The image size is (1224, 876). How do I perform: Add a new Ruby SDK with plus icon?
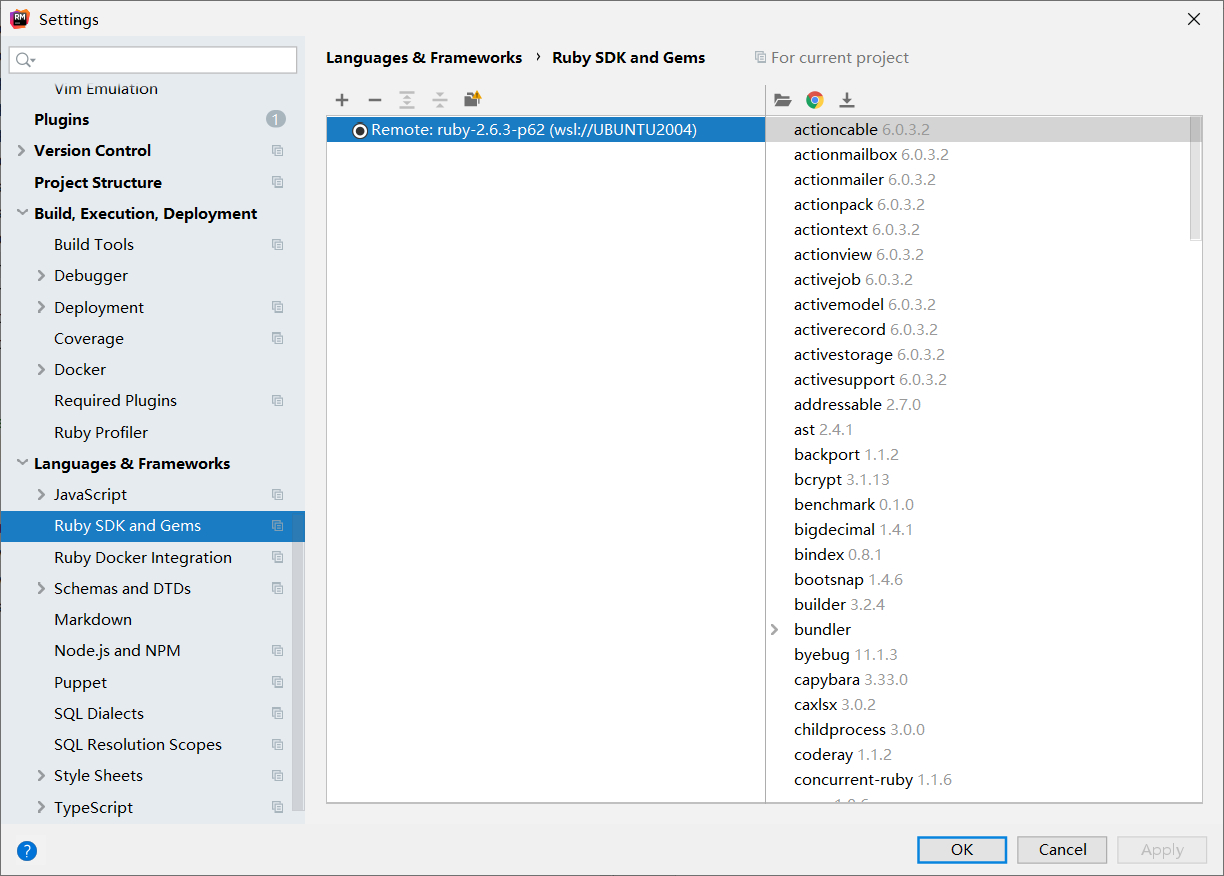342,100
